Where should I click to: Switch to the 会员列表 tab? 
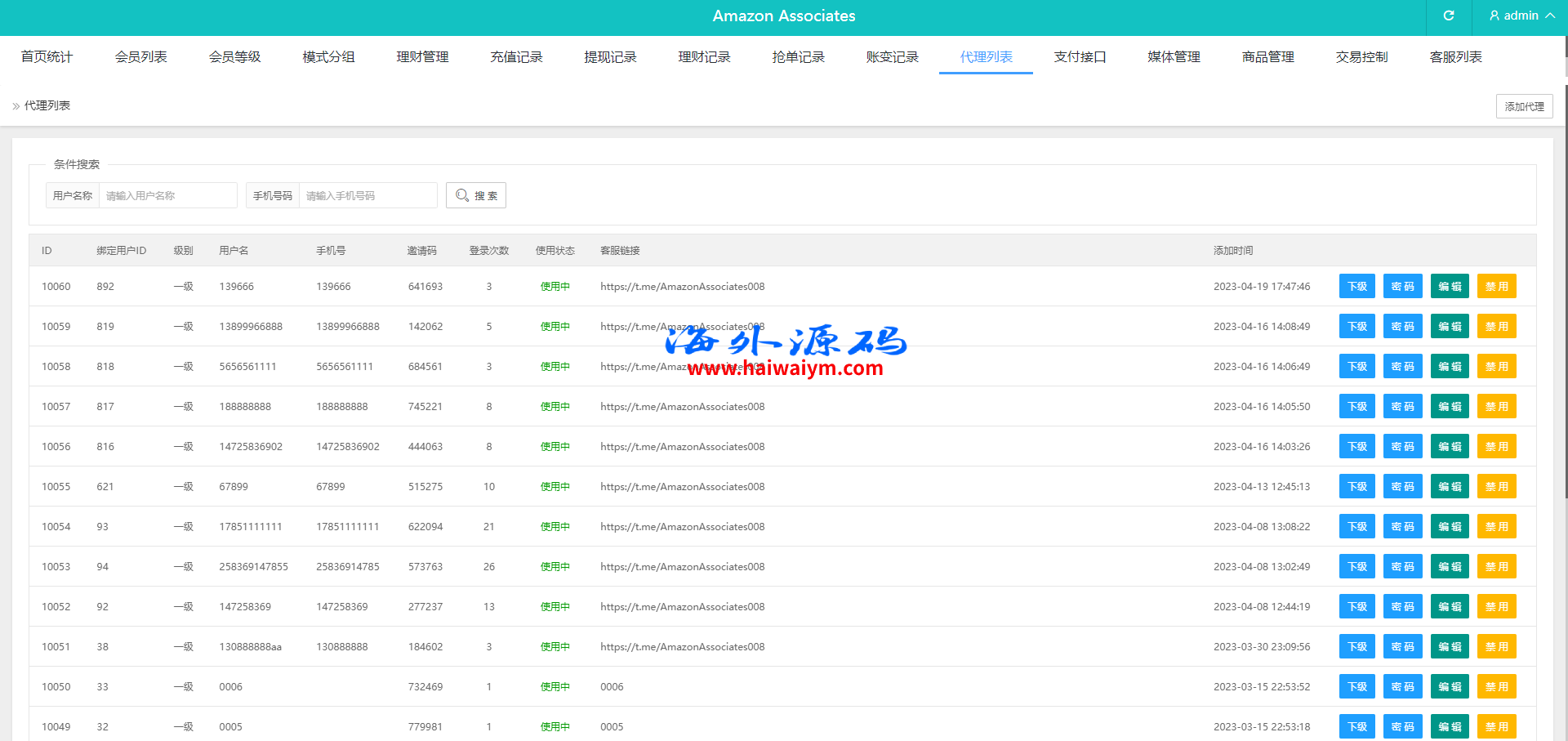click(x=140, y=56)
